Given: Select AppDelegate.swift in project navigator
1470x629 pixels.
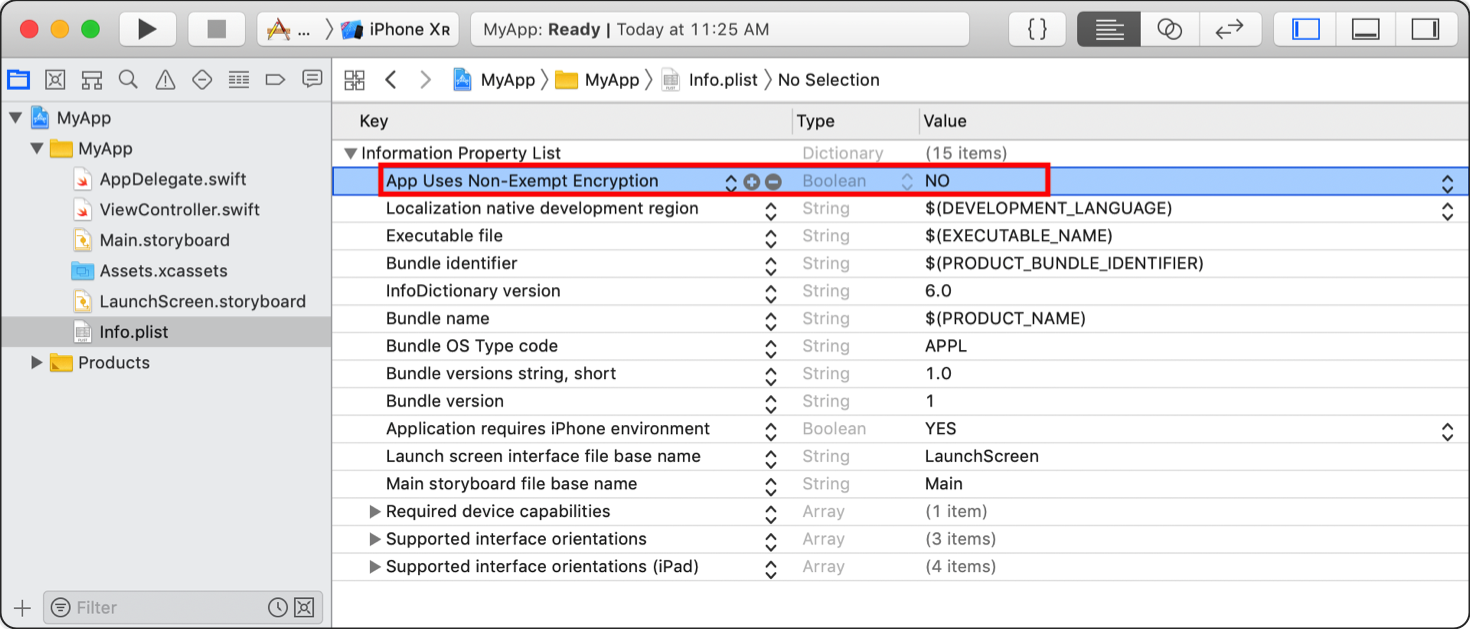Looking at the screenshot, I should coord(172,179).
